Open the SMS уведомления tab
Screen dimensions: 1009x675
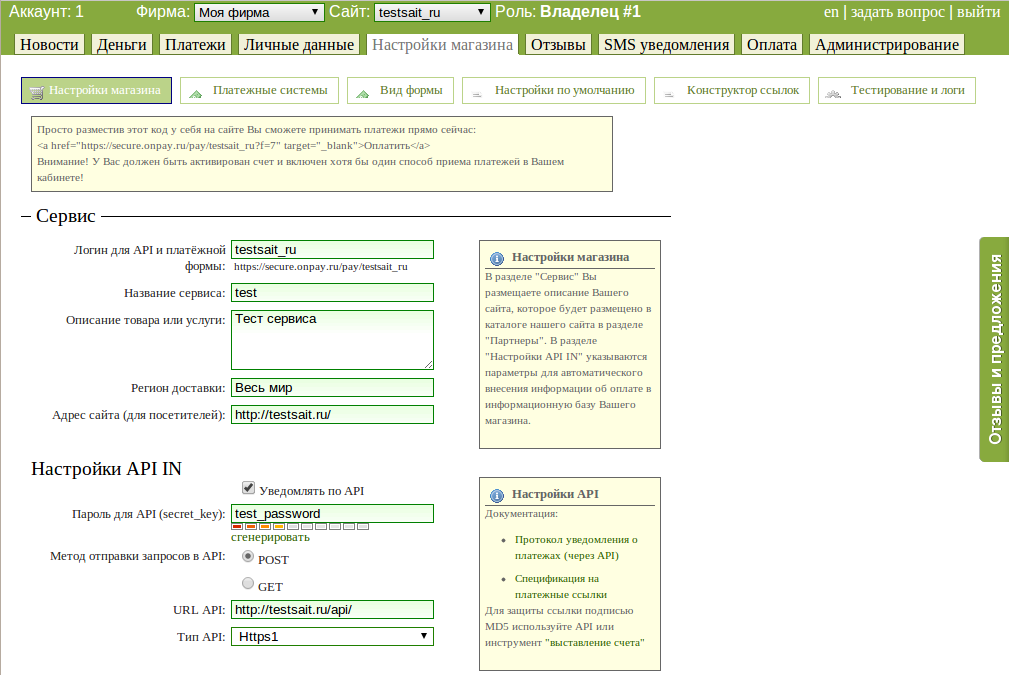pyautogui.click(x=666, y=45)
